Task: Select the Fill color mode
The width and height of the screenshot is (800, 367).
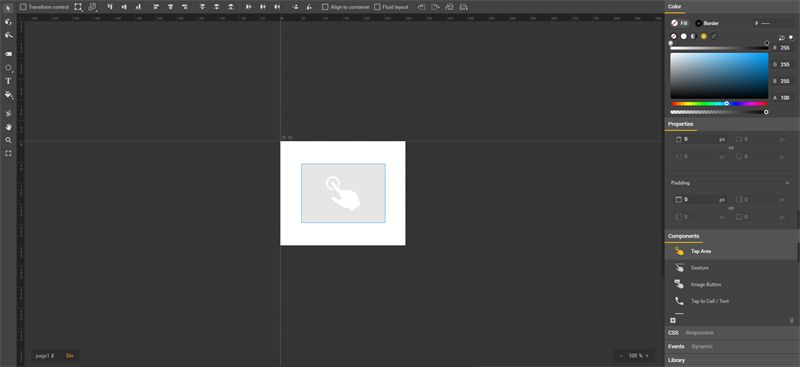Action: (679, 23)
